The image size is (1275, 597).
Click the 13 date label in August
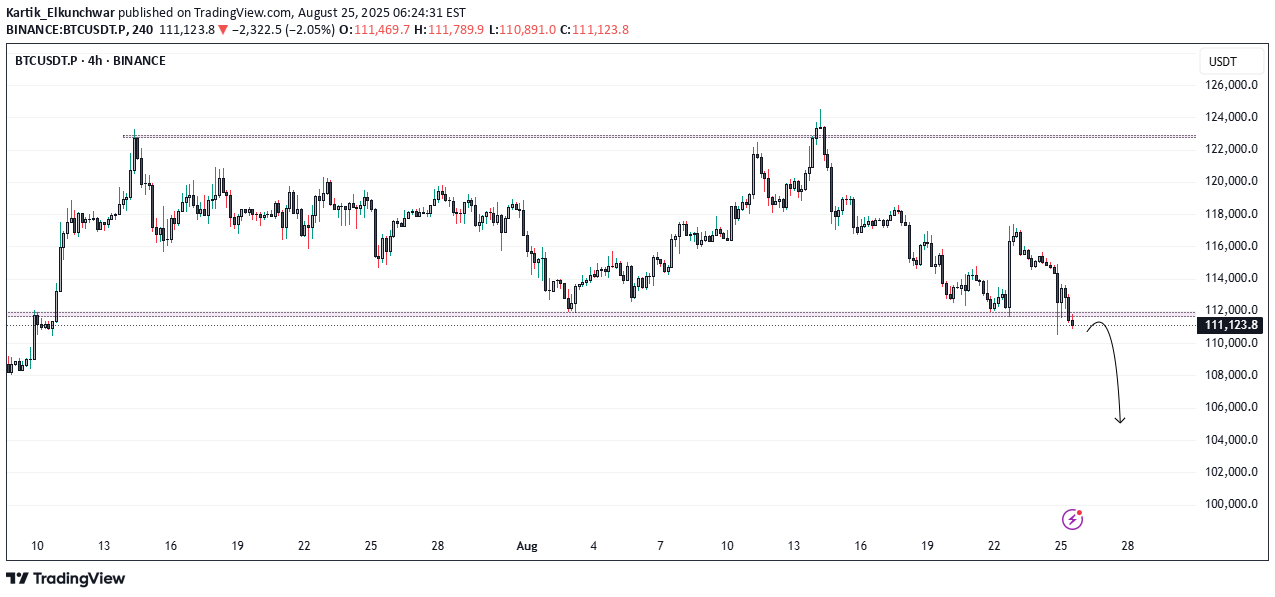pyautogui.click(x=794, y=546)
